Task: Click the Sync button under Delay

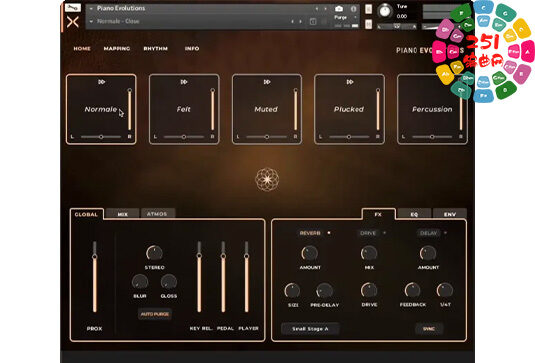Action: [x=429, y=329]
